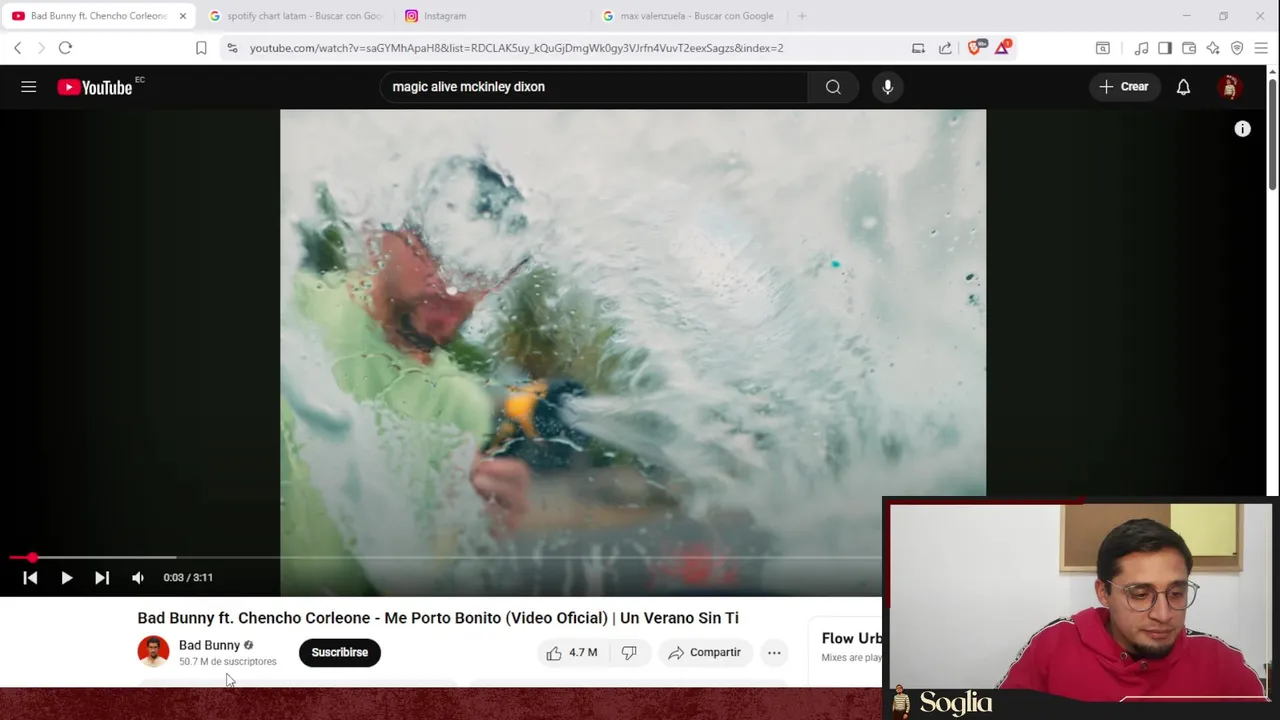Open the Crear create menu
Image resolution: width=1280 pixels, height=720 pixels.
click(1125, 87)
